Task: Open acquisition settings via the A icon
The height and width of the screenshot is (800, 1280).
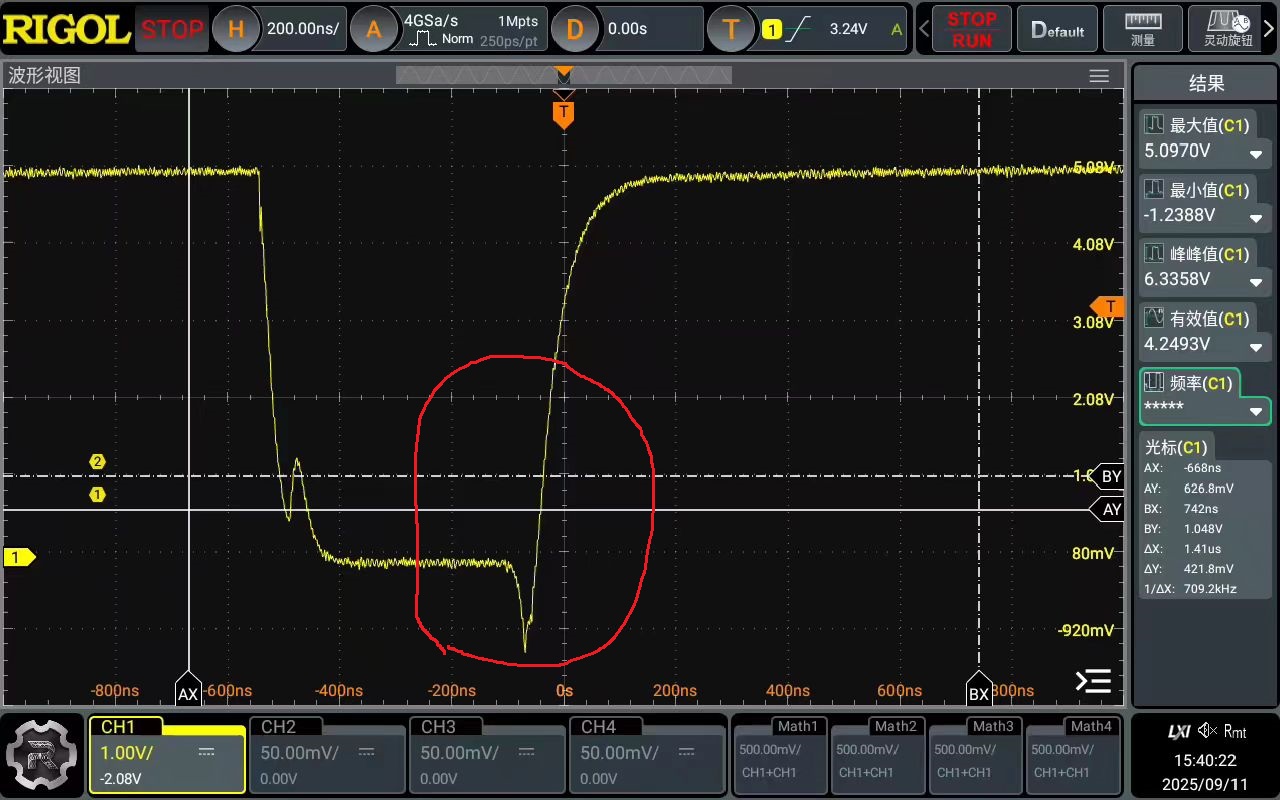Action: [374, 29]
